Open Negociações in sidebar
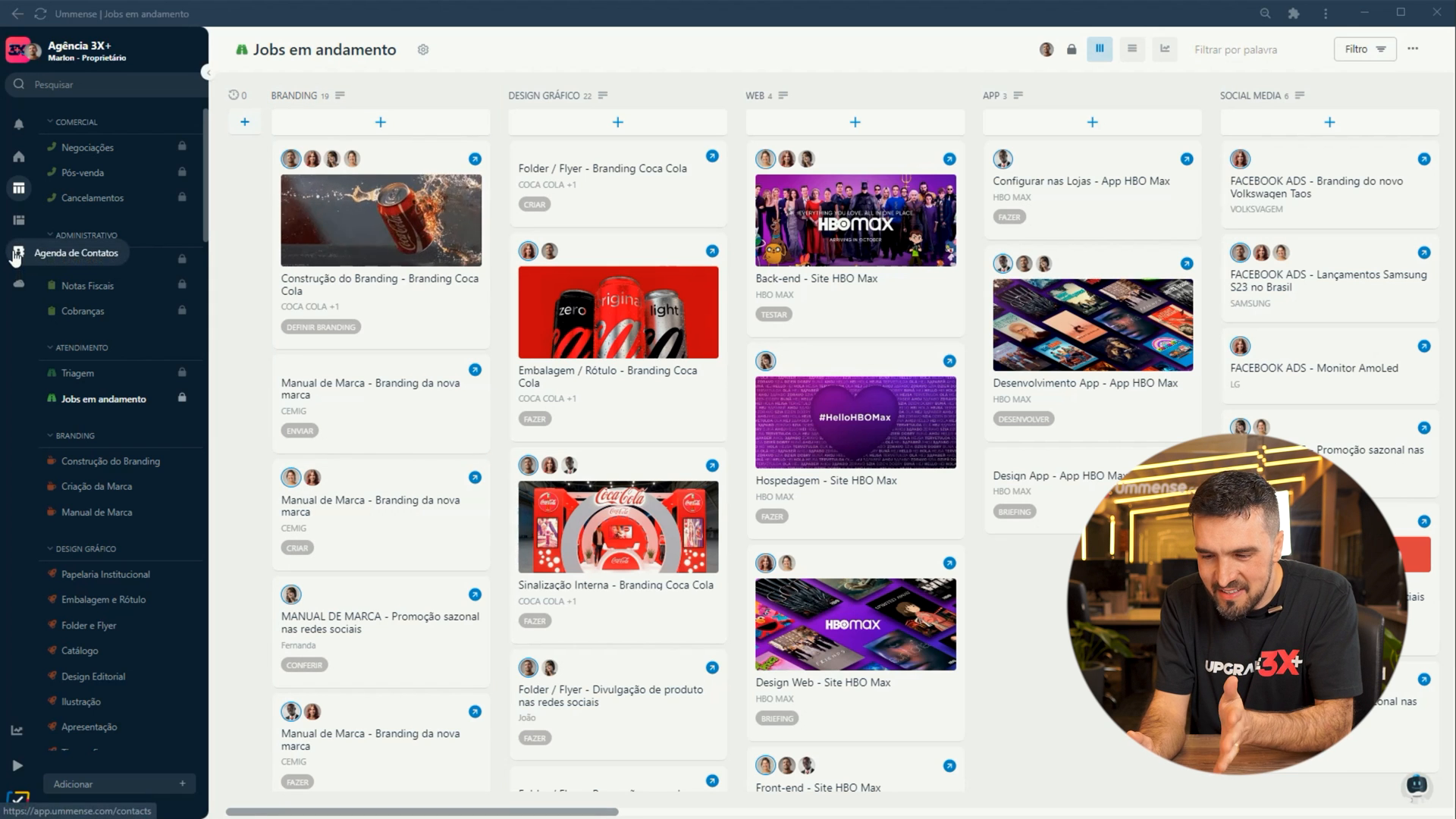The image size is (1456, 819). (x=87, y=148)
